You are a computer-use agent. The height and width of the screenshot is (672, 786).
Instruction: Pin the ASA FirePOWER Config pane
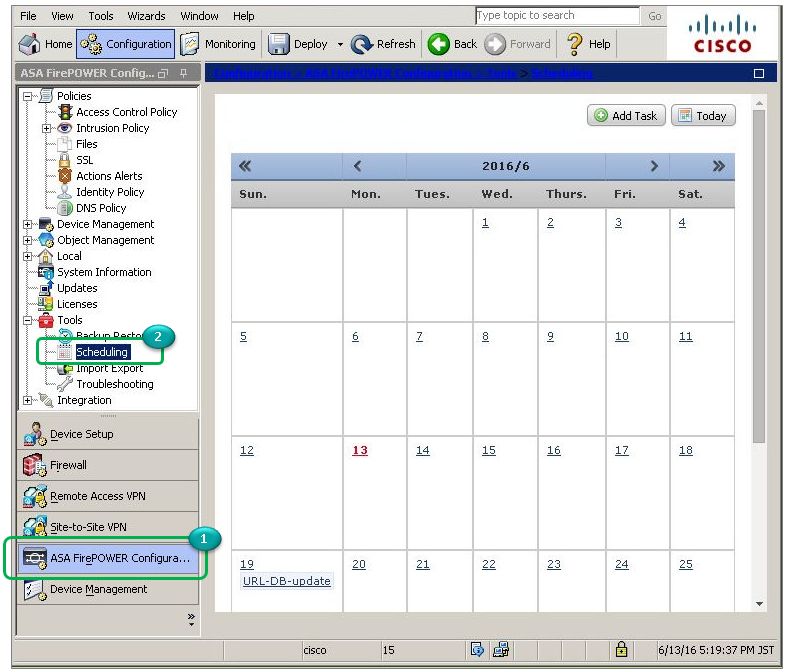point(183,74)
